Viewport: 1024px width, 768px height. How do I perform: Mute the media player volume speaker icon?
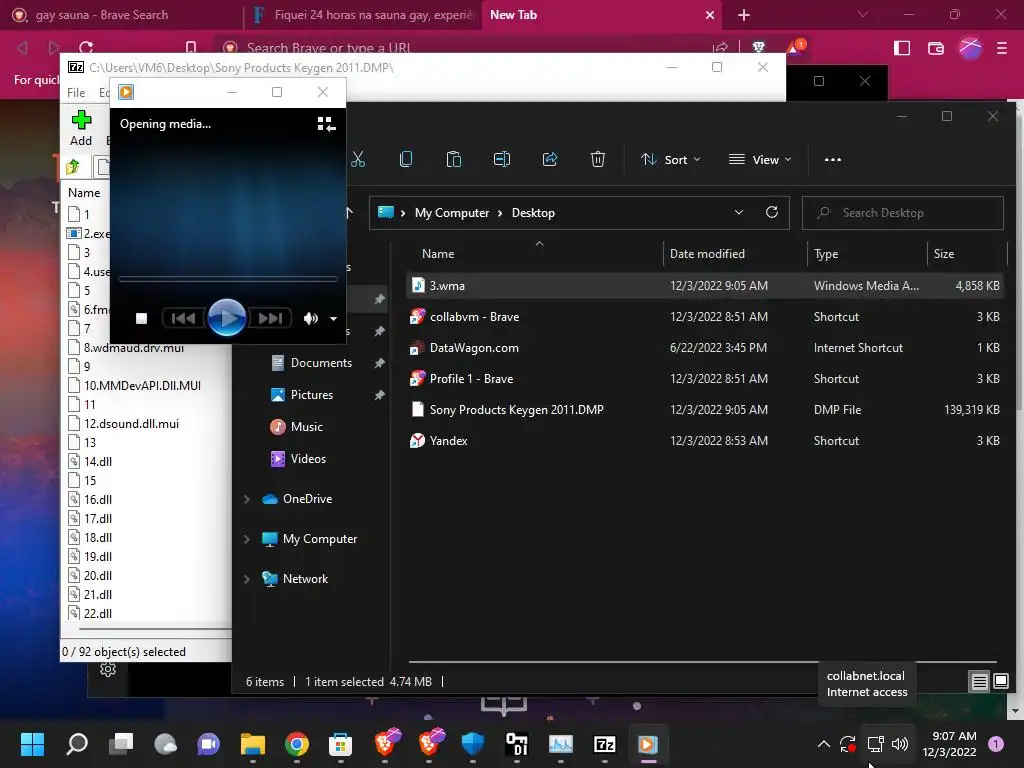pyautogui.click(x=310, y=319)
